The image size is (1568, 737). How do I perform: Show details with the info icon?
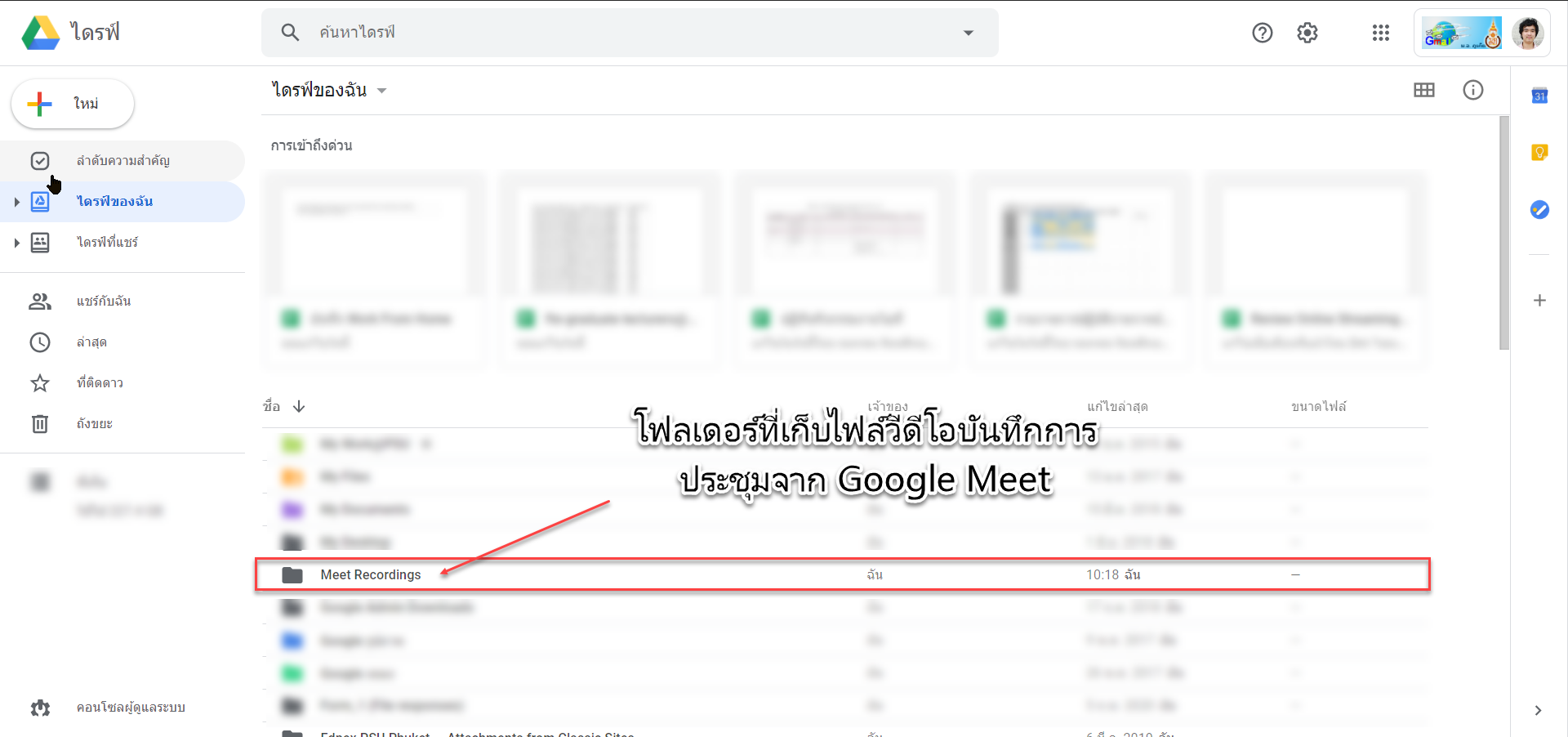tap(1473, 90)
